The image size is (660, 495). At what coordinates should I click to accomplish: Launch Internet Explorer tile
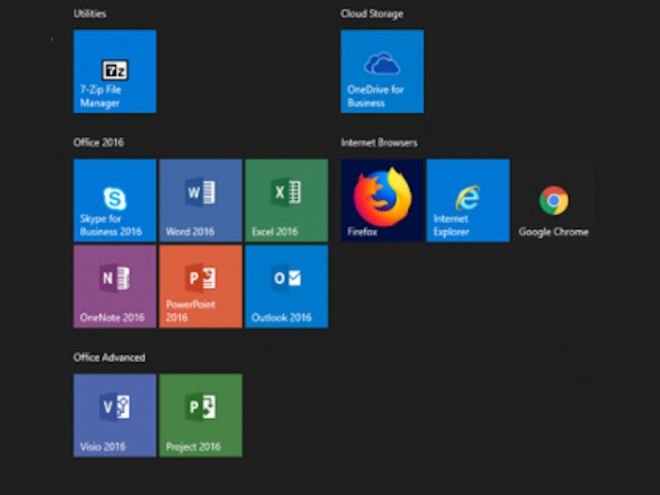pyautogui.click(x=468, y=200)
